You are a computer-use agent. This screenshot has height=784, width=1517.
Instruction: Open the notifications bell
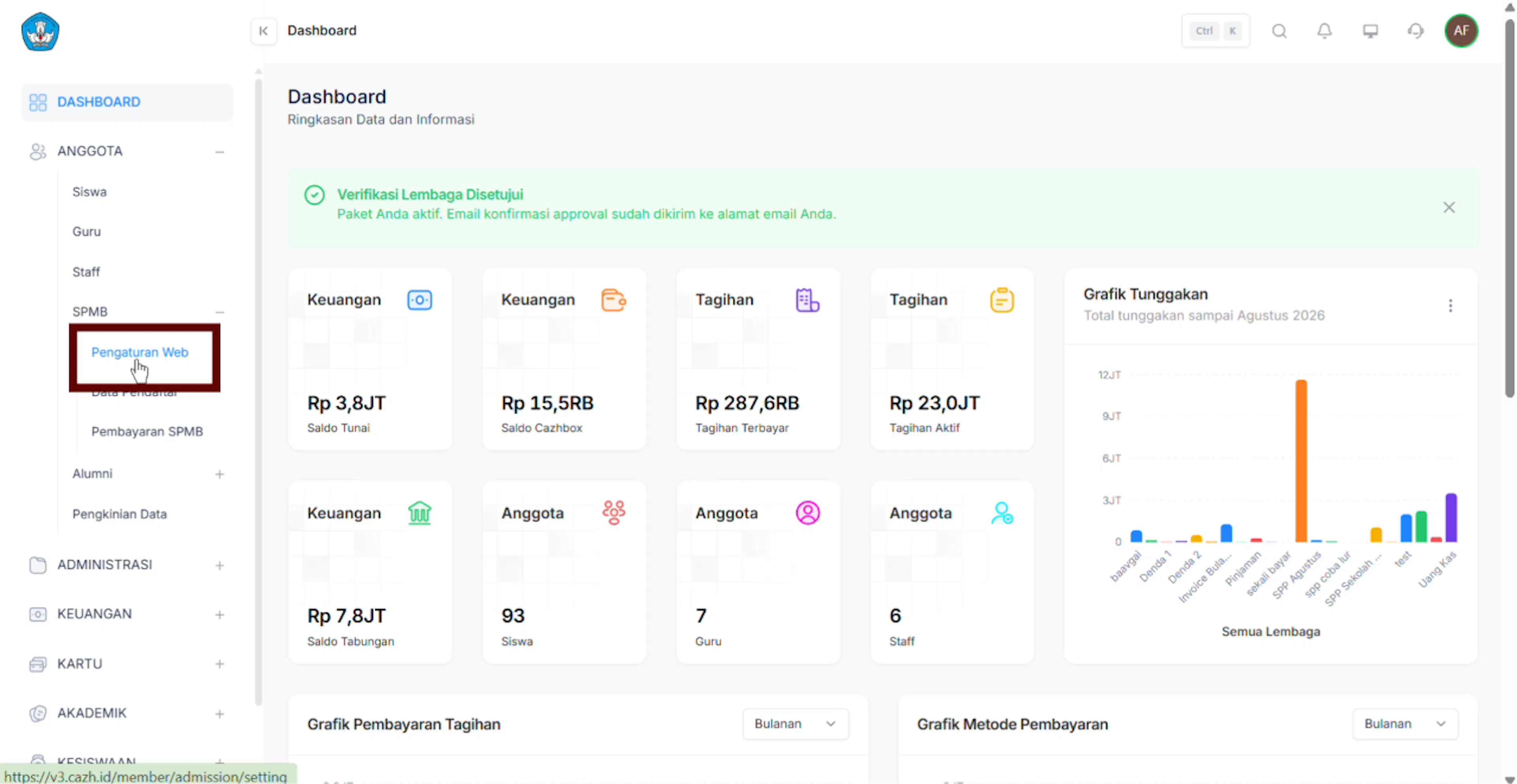[1325, 30]
